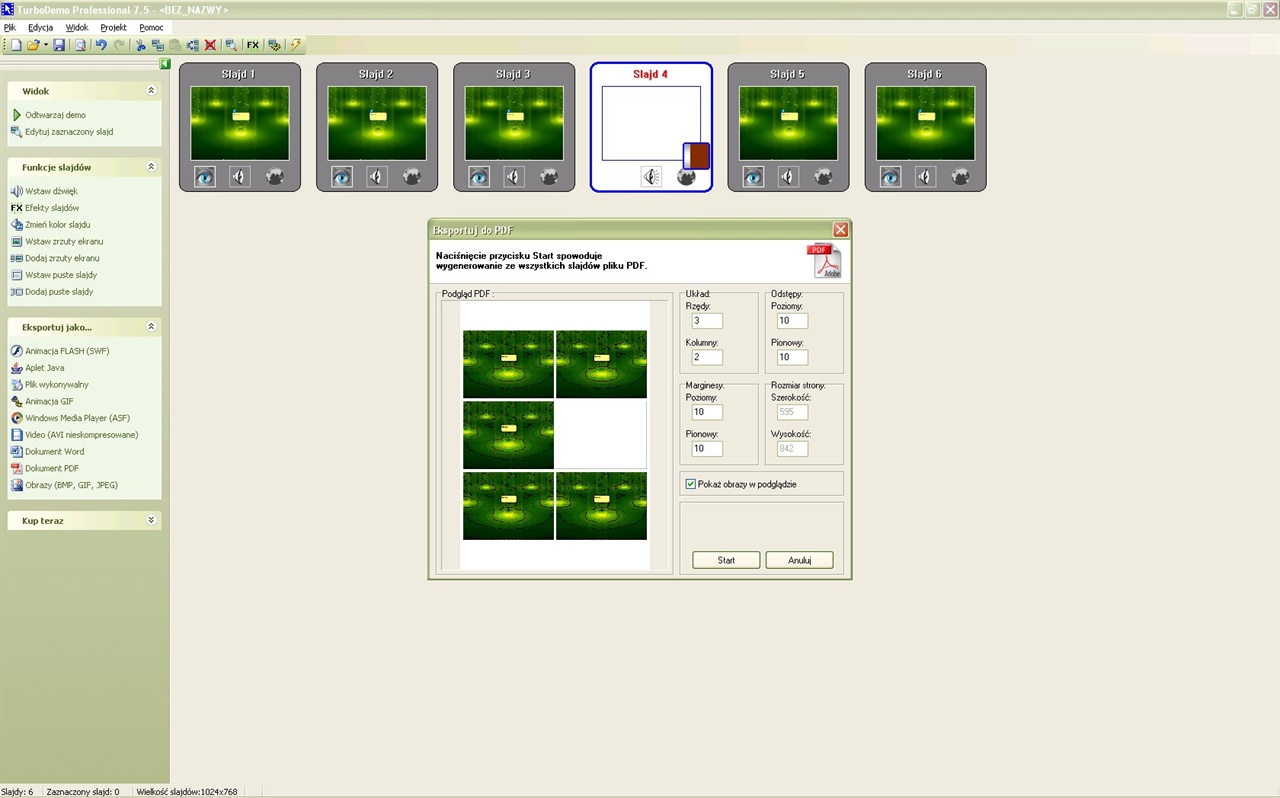Open the Projekt menu
The image size is (1280, 798).
click(x=113, y=27)
